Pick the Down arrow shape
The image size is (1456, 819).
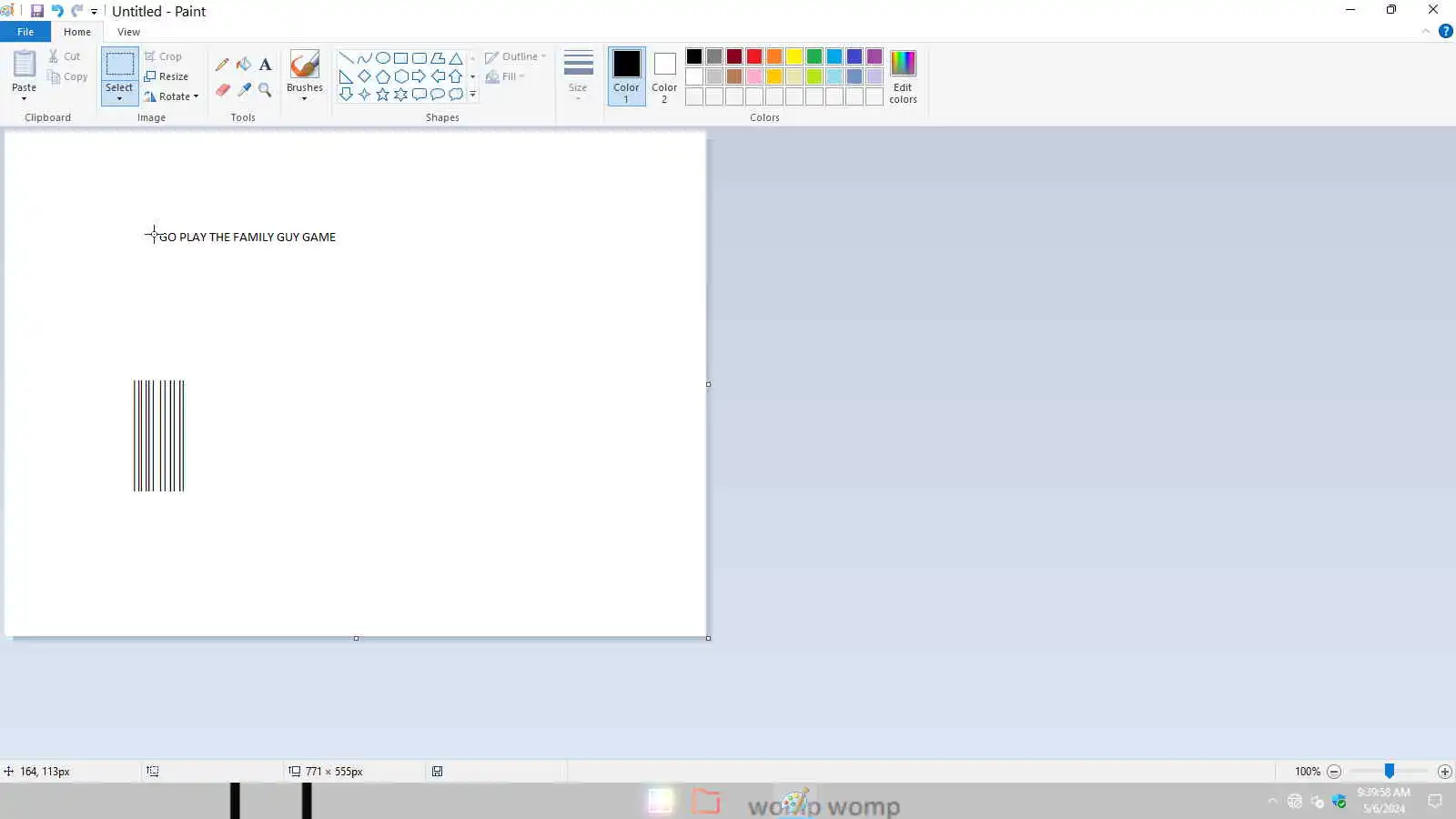pos(346,95)
